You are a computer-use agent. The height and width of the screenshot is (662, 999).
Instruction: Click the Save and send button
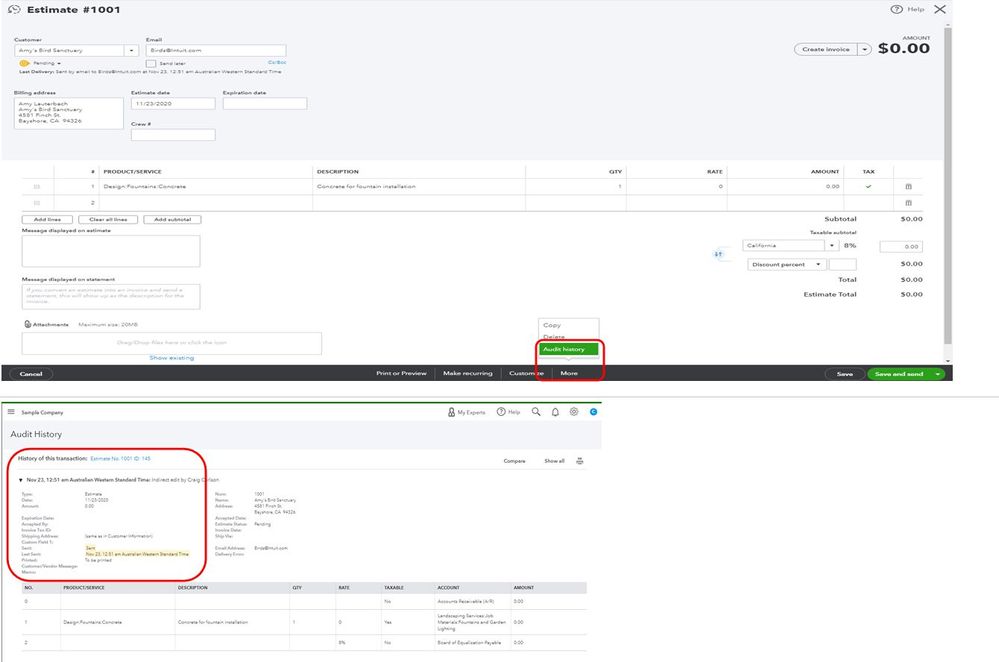coord(899,374)
